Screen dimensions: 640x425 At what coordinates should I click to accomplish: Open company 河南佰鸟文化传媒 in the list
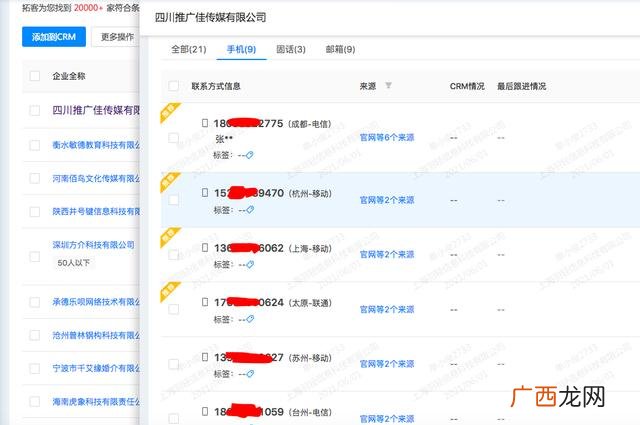tap(96, 178)
